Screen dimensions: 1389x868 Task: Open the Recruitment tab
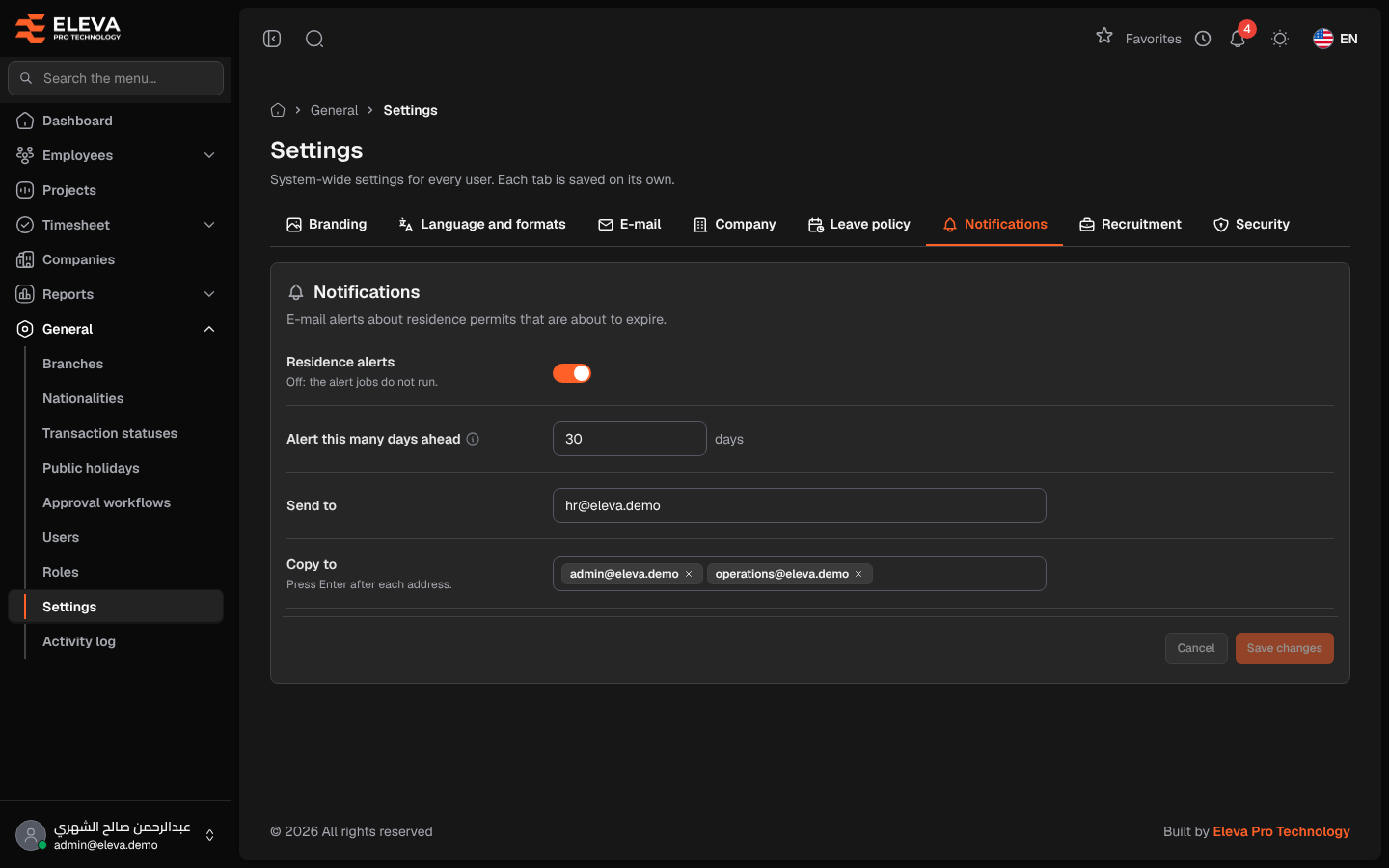coord(1130,224)
